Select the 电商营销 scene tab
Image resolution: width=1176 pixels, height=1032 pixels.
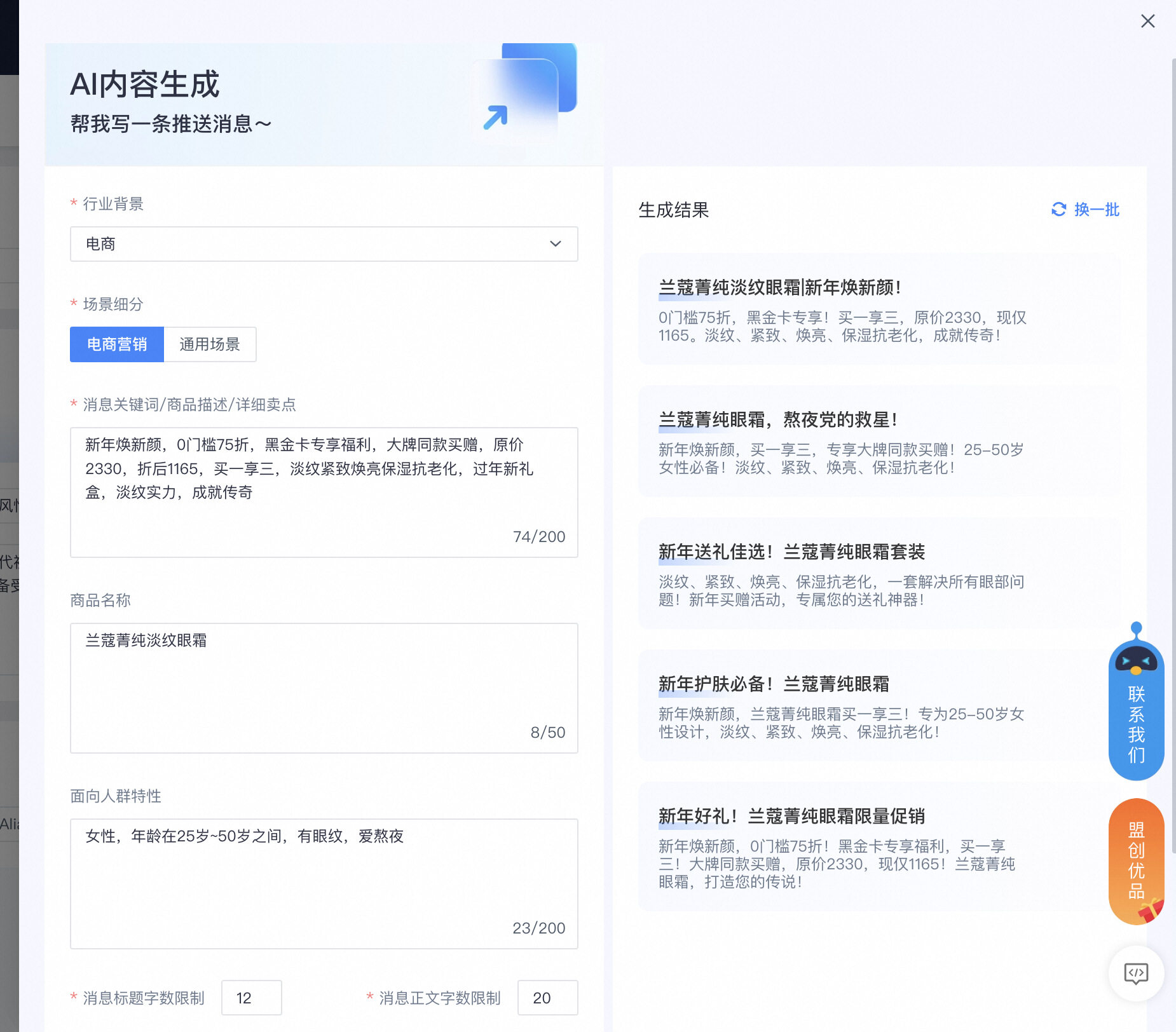coord(117,344)
